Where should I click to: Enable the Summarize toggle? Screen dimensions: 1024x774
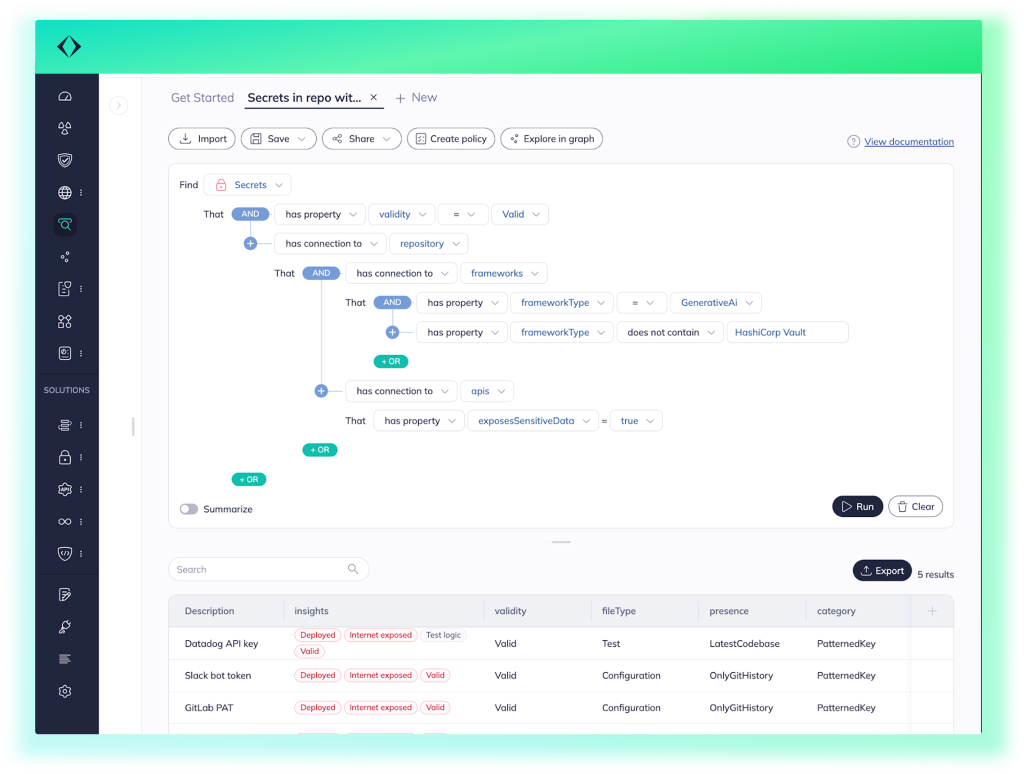click(x=189, y=509)
